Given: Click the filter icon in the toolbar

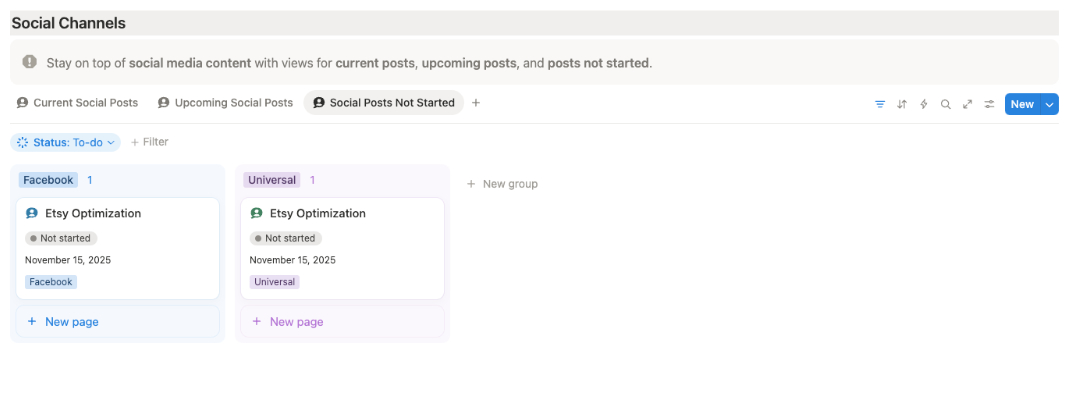Looking at the screenshot, I should tap(880, 104).
